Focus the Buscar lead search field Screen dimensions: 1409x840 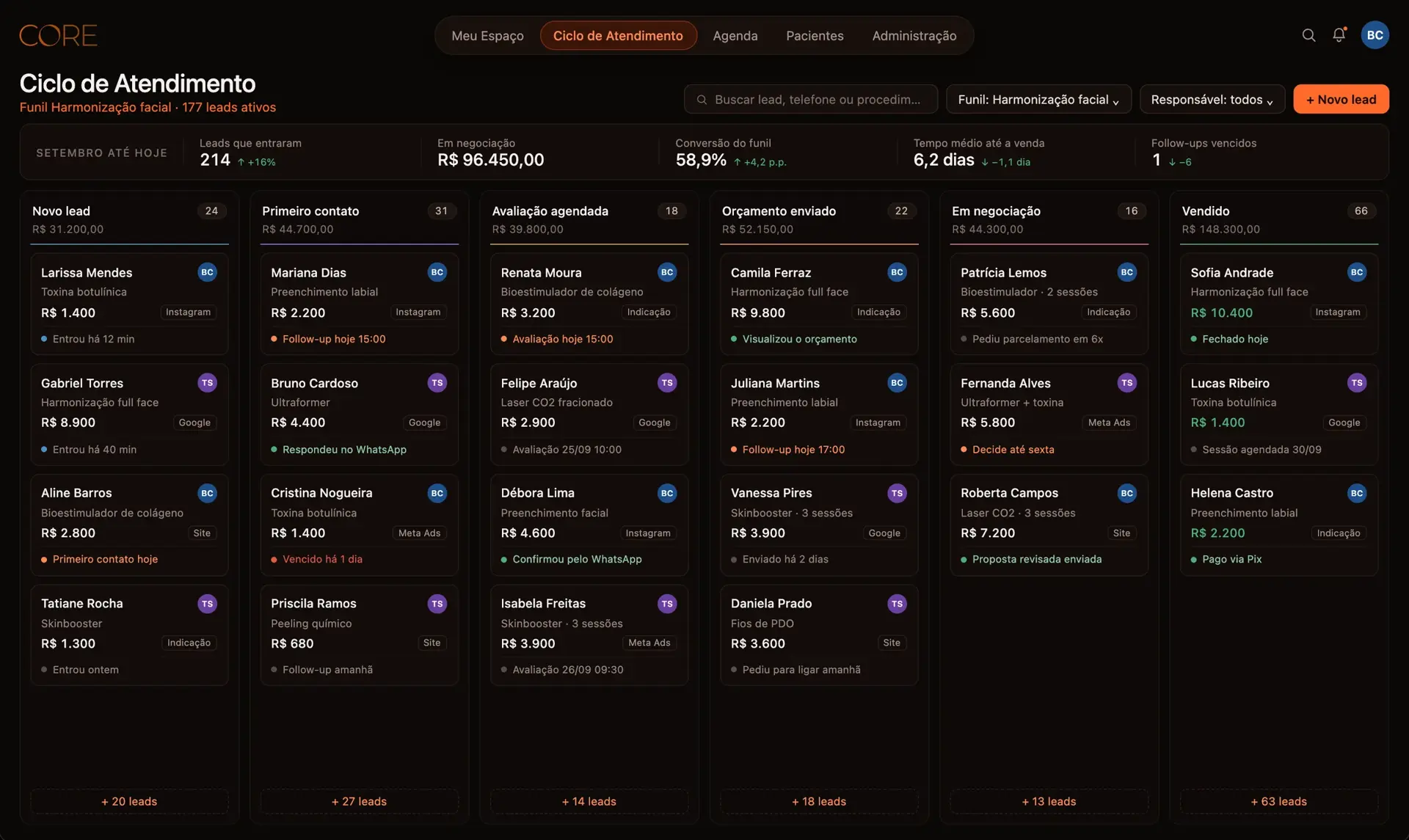(x=810, y=99)
